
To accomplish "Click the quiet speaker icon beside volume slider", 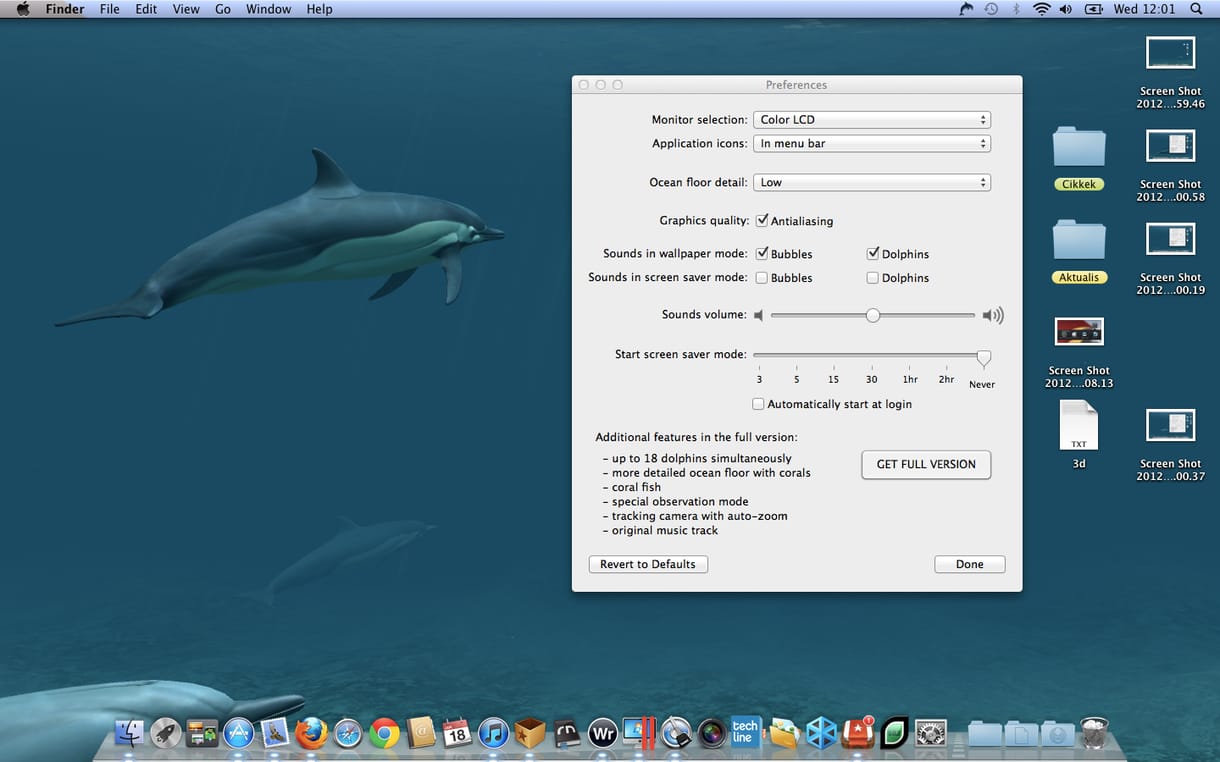I will (759, 315).
